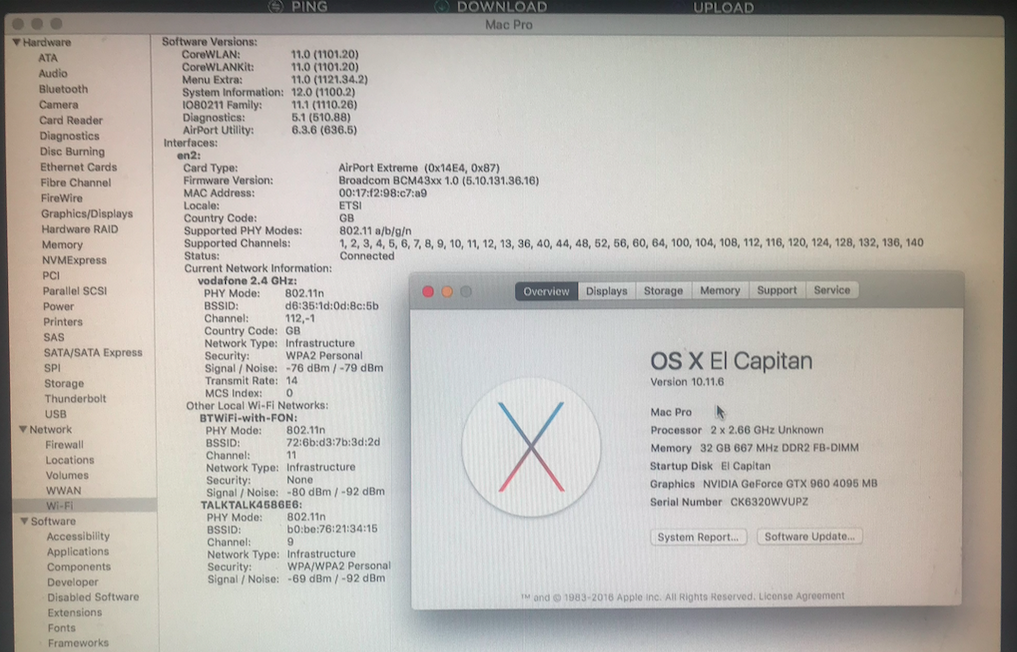1017x652 pixels.
Task: Open PCI hardware entry
Action: 51,275
